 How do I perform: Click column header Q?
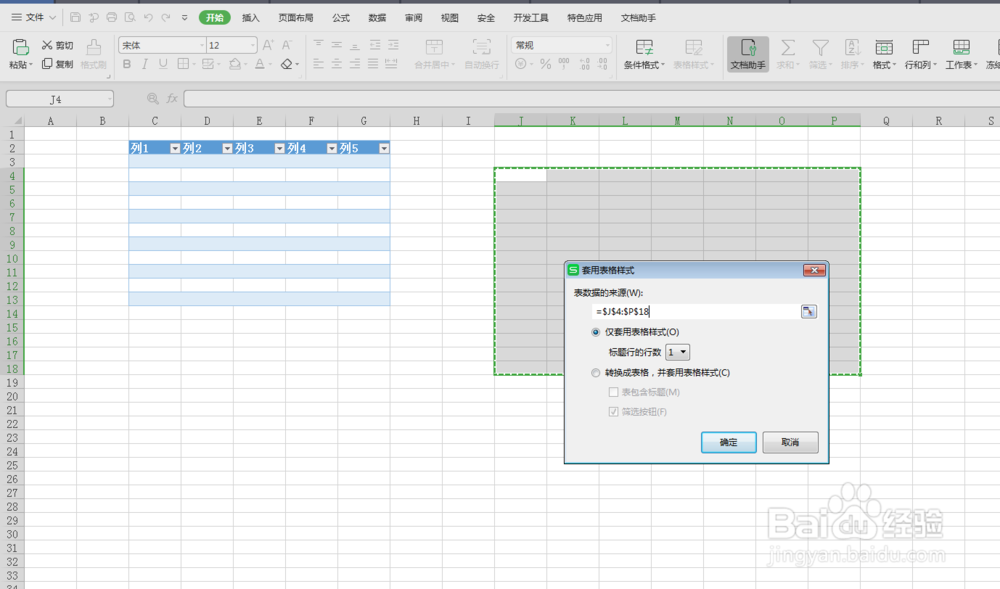point(886,120)
